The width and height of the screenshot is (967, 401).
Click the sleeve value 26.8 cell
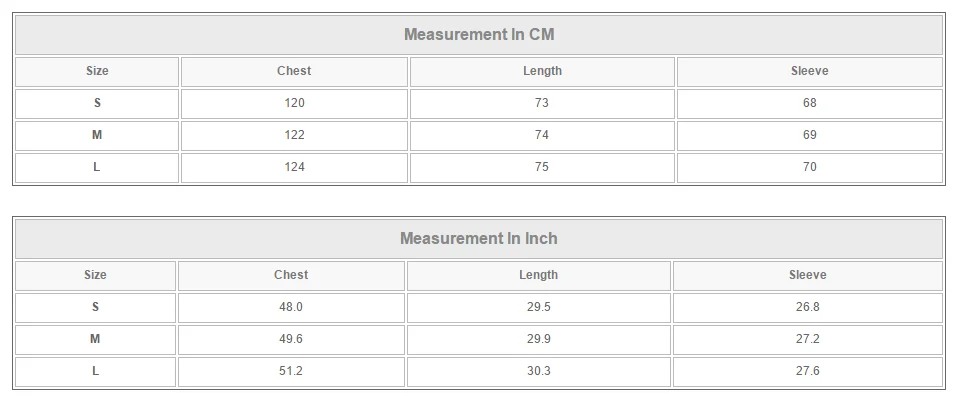click(x=808, y=308)
